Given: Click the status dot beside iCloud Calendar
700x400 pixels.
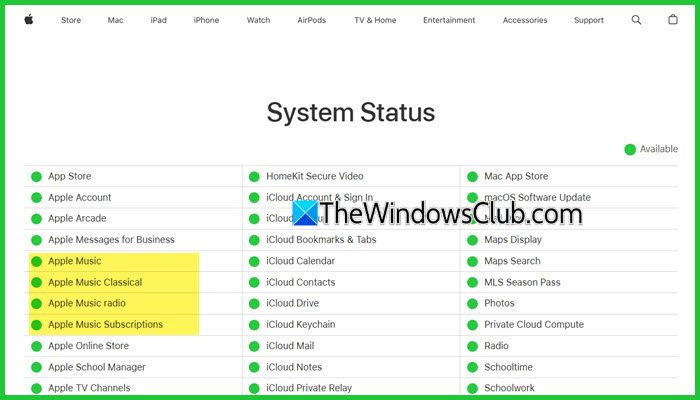Looking at the screenshot, I should pyautogui.click(x=254, y=261).
